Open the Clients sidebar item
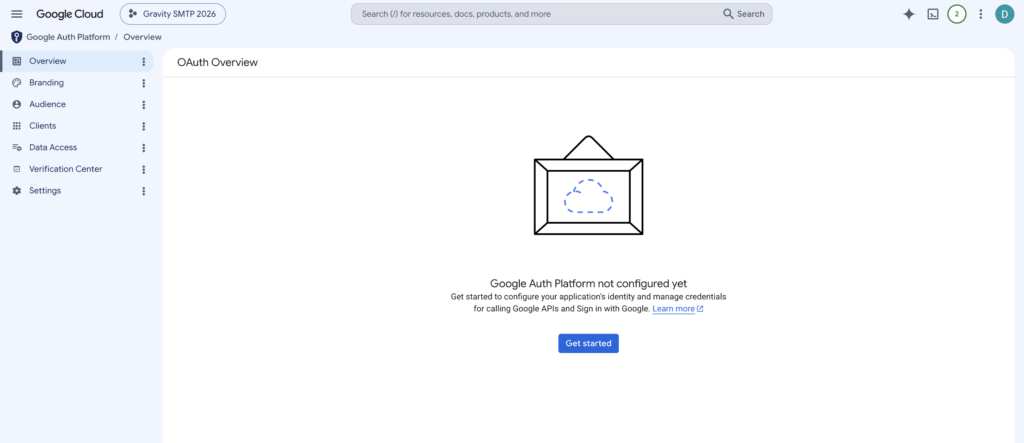The height and width of the screenshot is (443, 1024). point(77,126)
